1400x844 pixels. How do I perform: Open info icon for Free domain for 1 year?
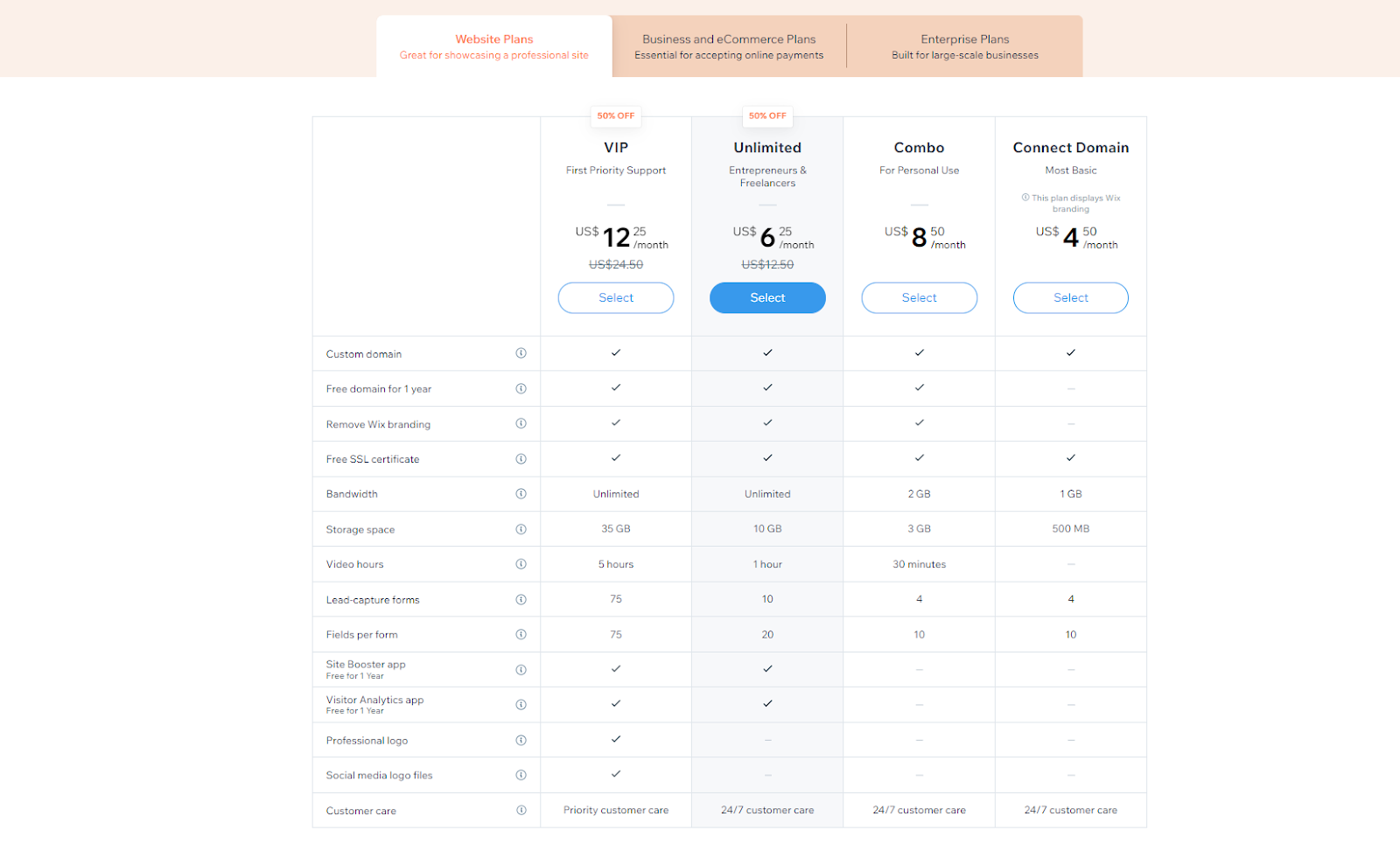point(521,388)
